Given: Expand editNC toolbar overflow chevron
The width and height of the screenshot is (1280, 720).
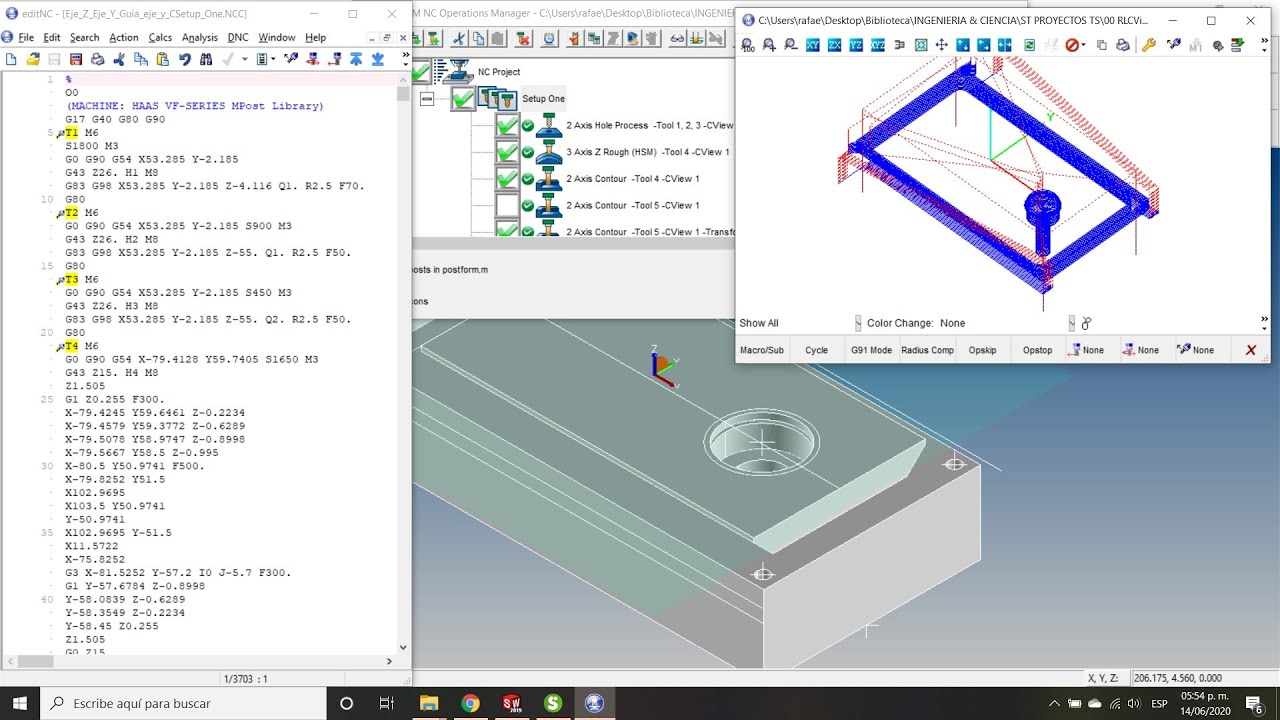Looking at the screenshot, I should (406, 59).
